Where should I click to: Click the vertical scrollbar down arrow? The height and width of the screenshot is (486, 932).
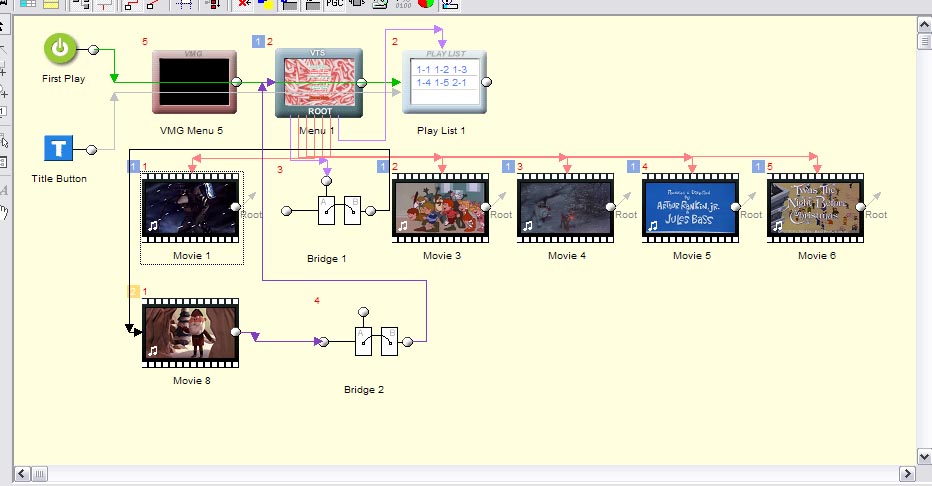(x=924, y=457)
